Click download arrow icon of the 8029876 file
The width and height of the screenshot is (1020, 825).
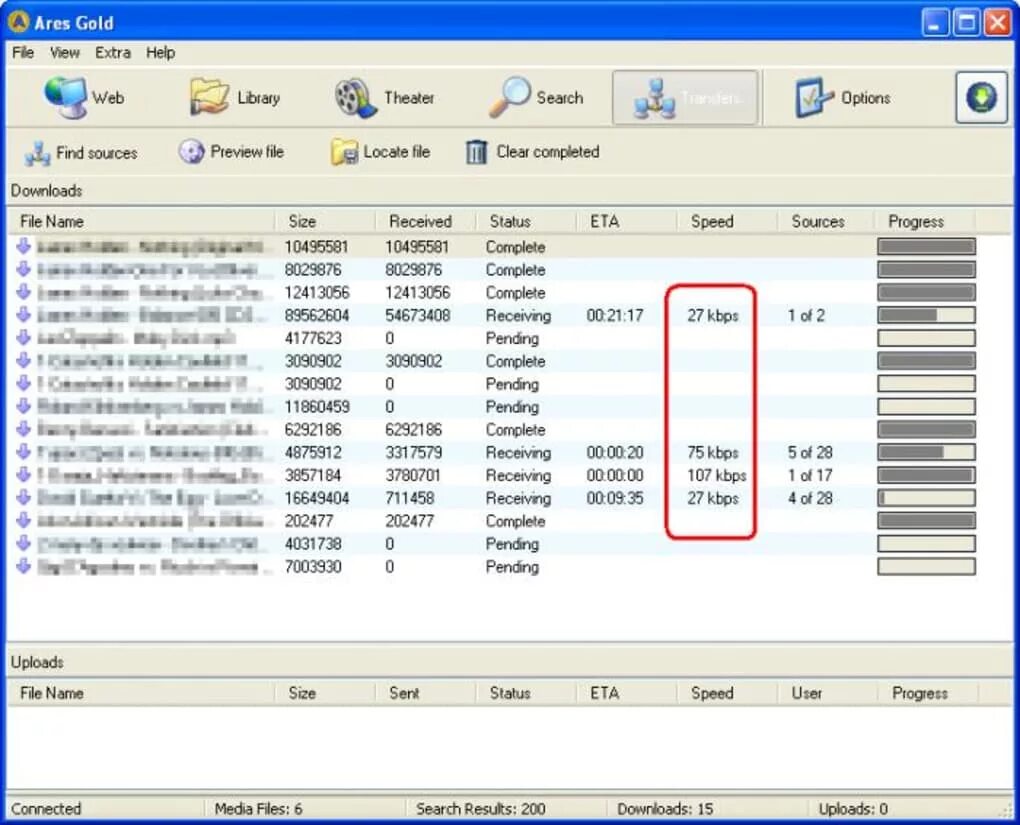(23, 269)
